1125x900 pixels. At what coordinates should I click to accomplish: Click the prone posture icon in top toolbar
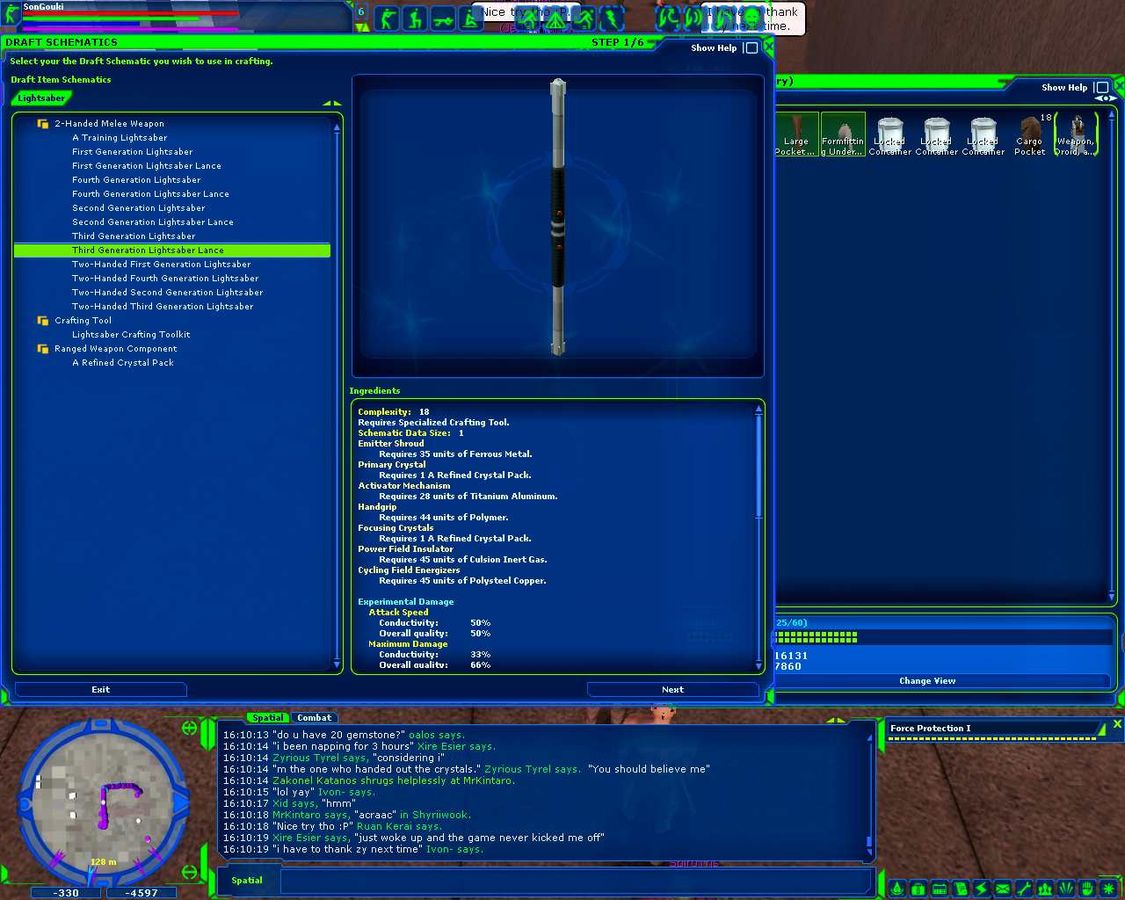pyautogui.click(x=443, y=18)
